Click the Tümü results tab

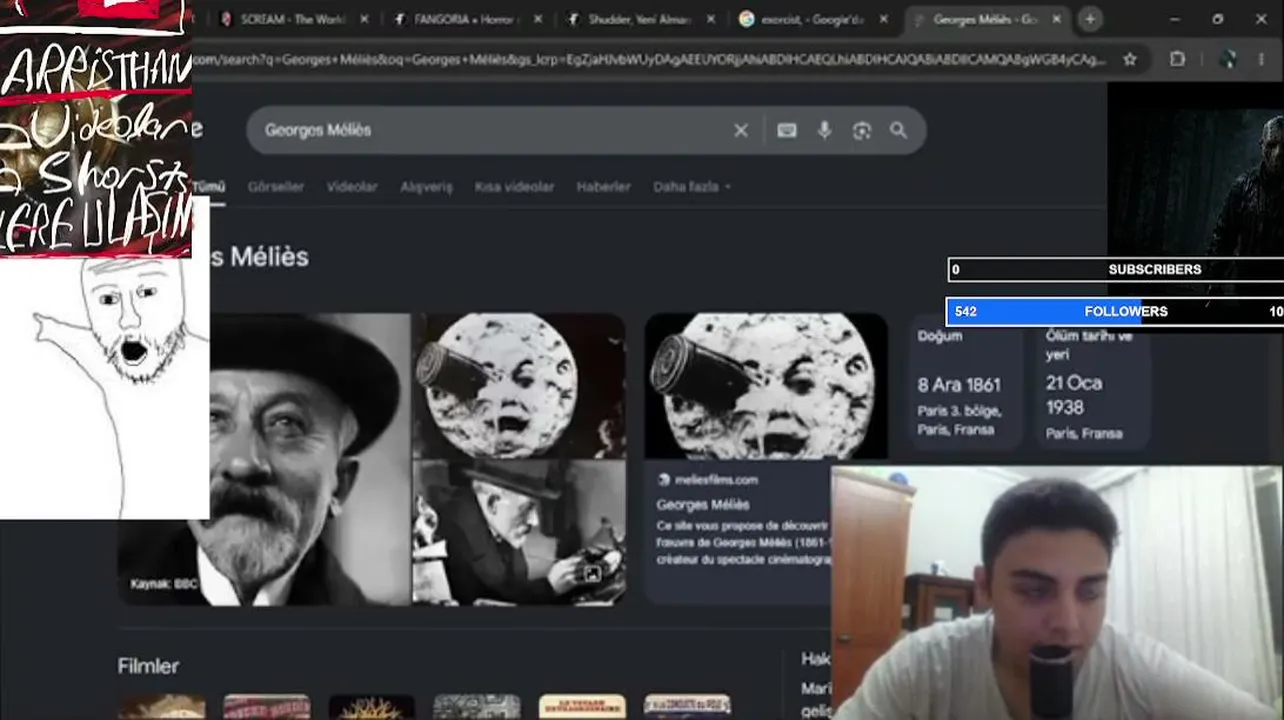tap(208, 187)
